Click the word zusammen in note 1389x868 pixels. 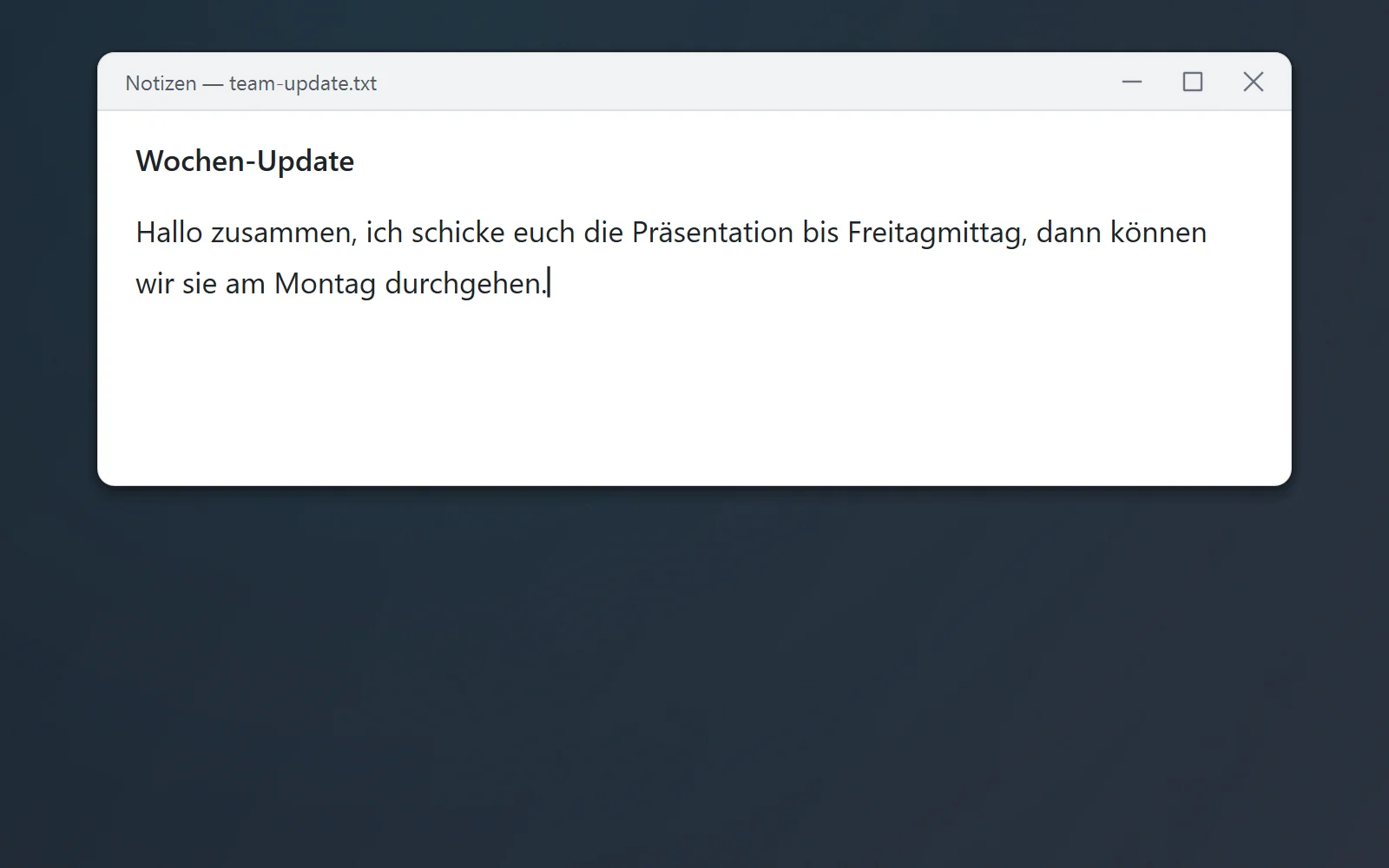click(x=283, y=233)
